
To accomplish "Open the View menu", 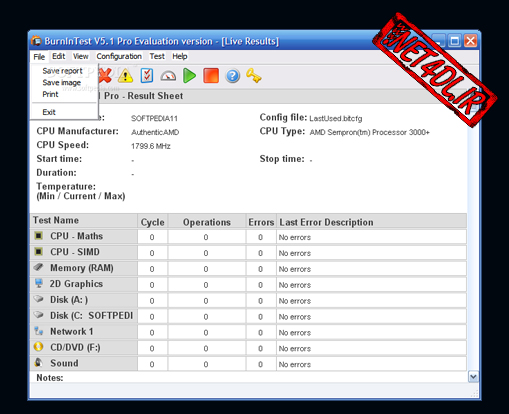I will [81, 56].
